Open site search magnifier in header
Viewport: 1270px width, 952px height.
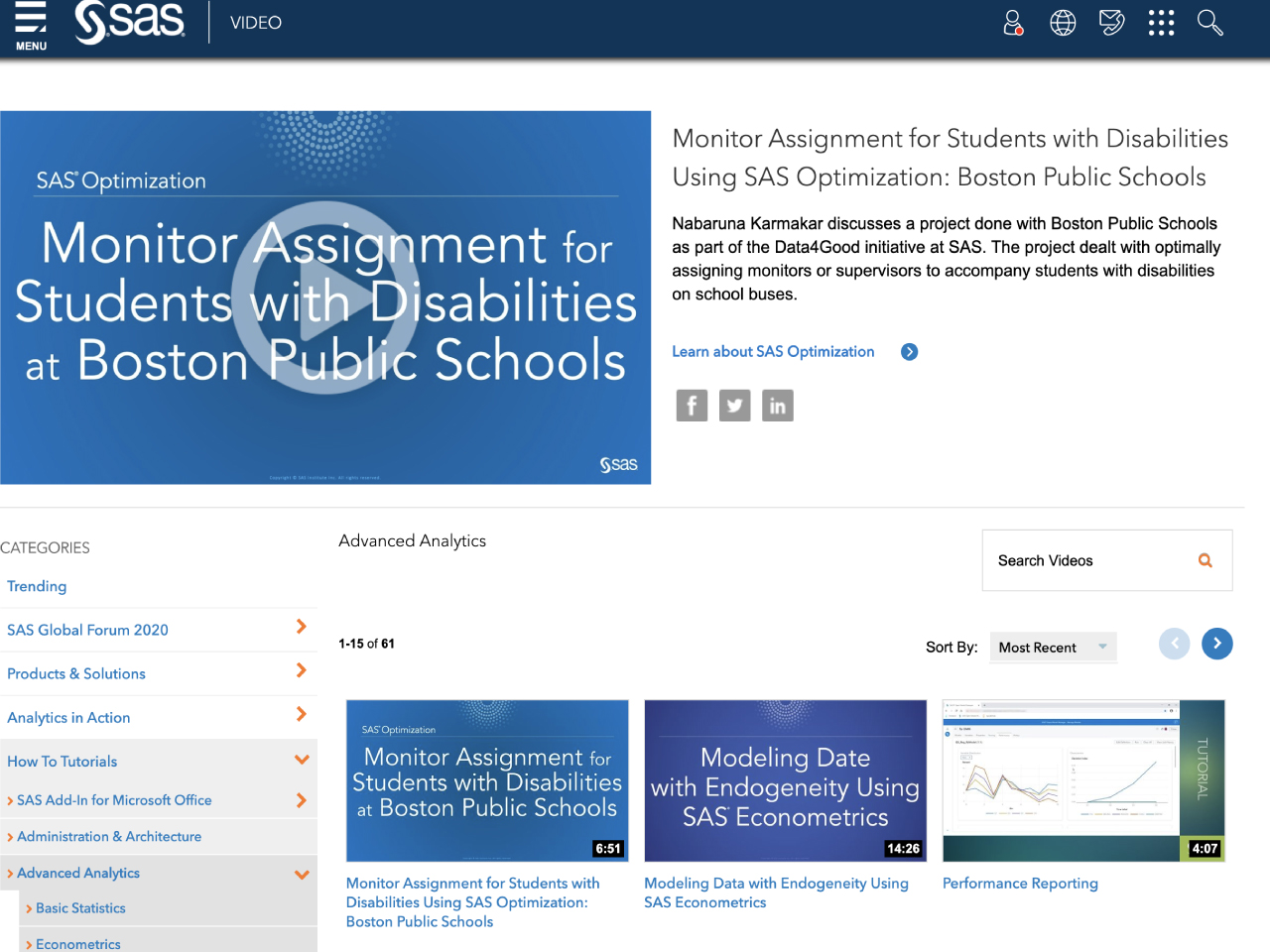[1209, 23]
